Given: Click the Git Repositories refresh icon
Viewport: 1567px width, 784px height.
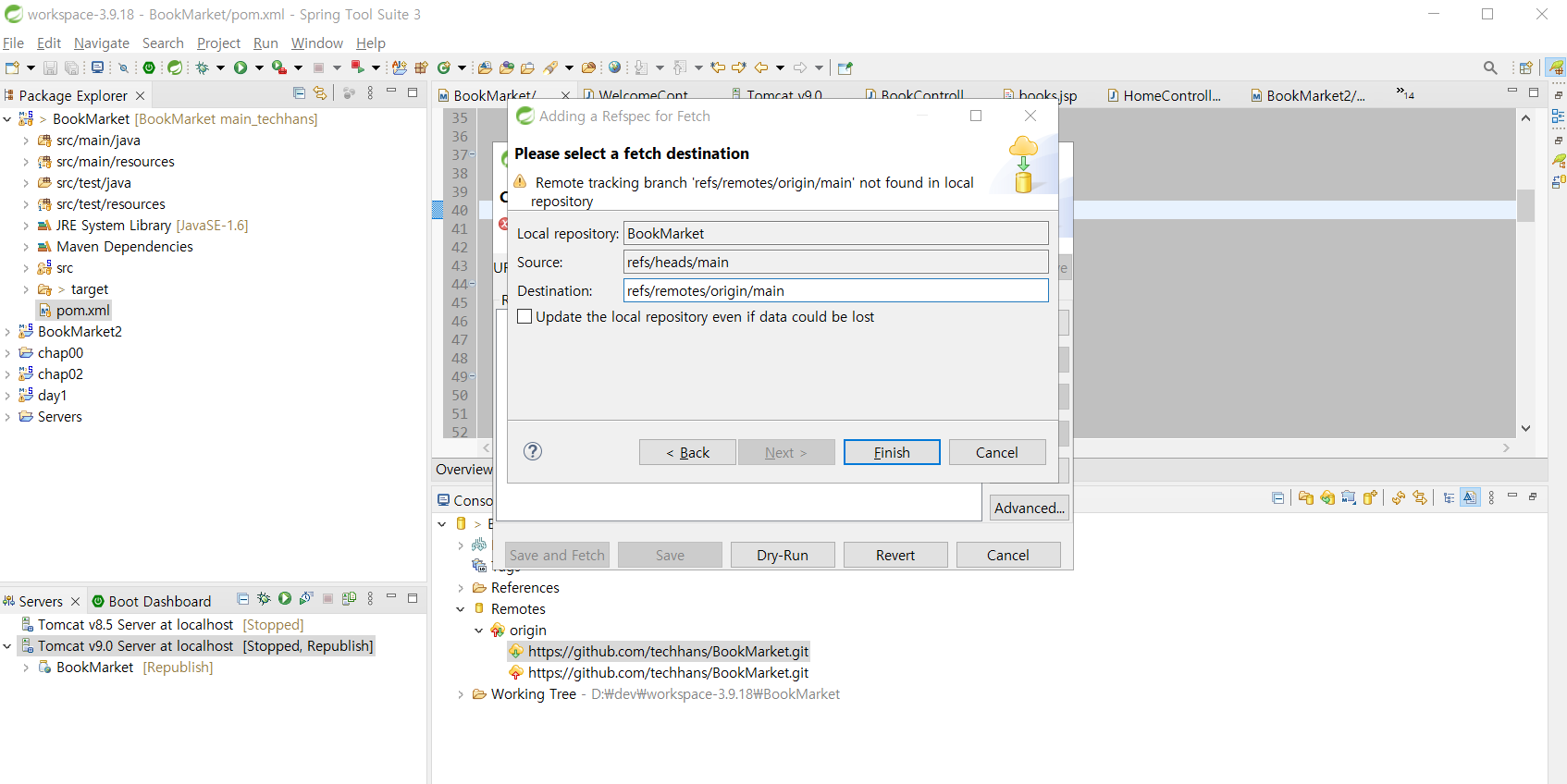Looking at the screenshot, I should tap(1399, 497).
